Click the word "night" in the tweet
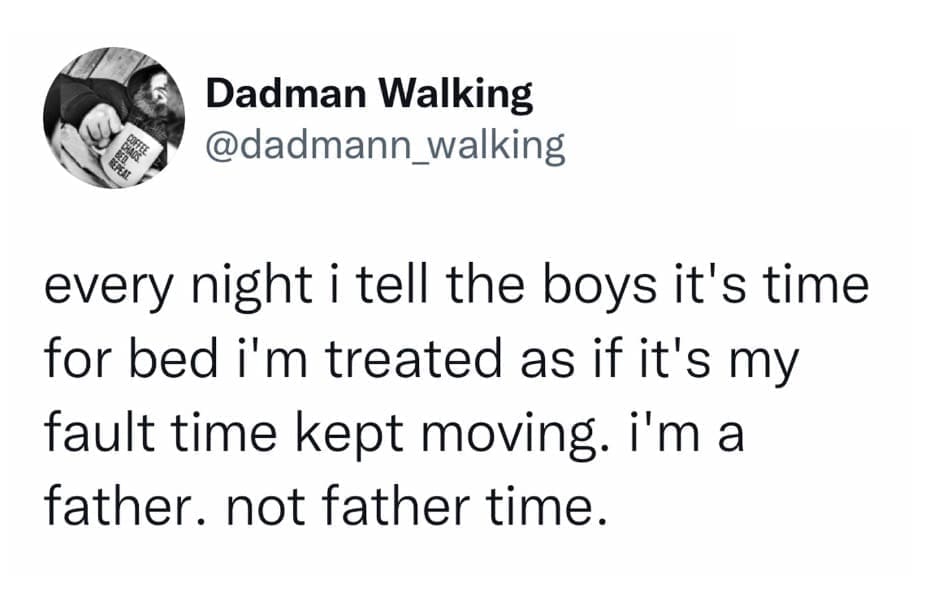928x616 pixels. tap(249, 287)
